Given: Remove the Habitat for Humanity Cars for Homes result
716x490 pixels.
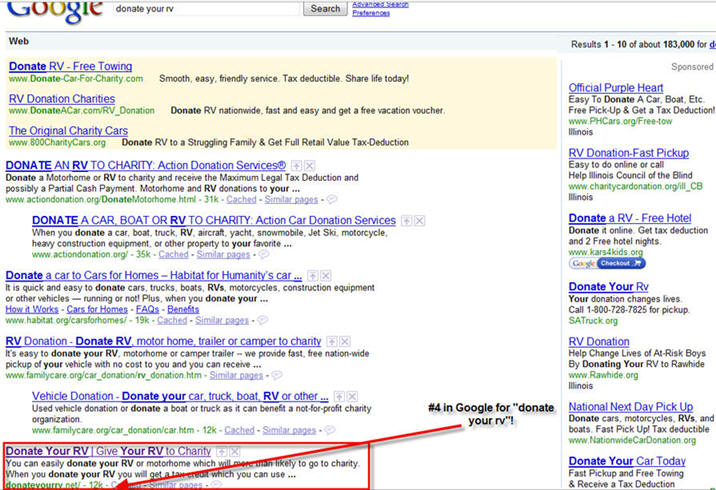Looking at the screenshot, I should [x=326, y=276].
